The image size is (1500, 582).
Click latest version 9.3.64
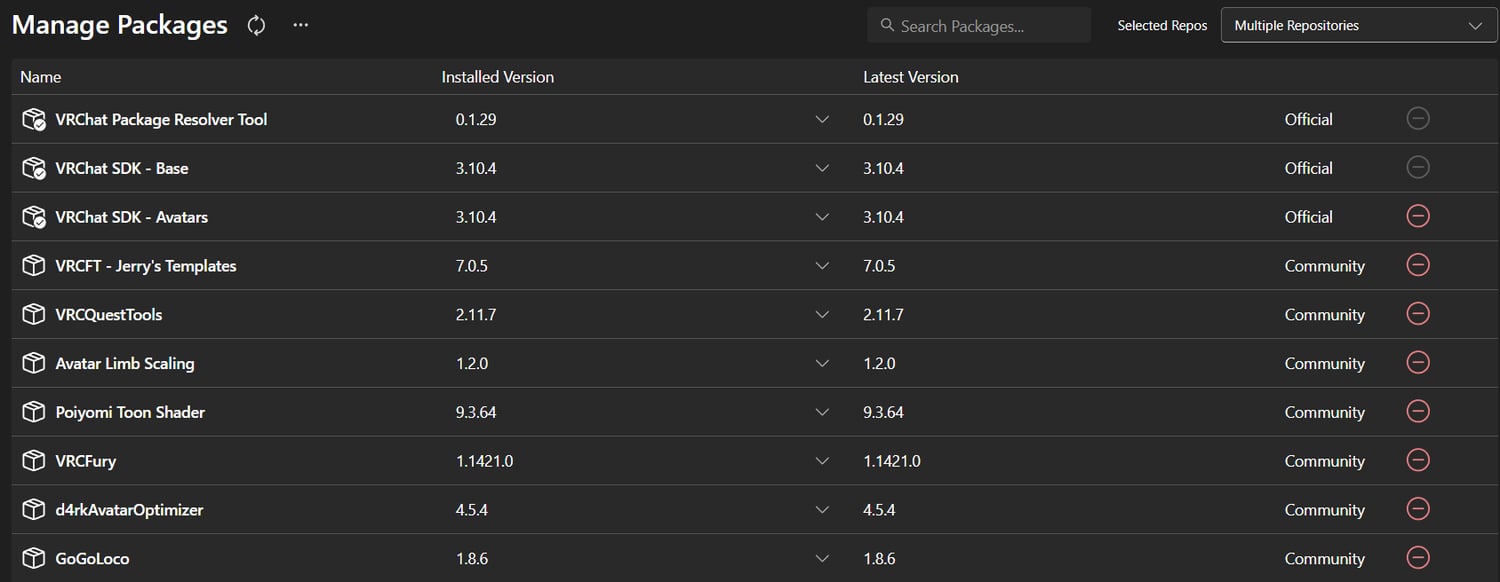click(883, 412)
